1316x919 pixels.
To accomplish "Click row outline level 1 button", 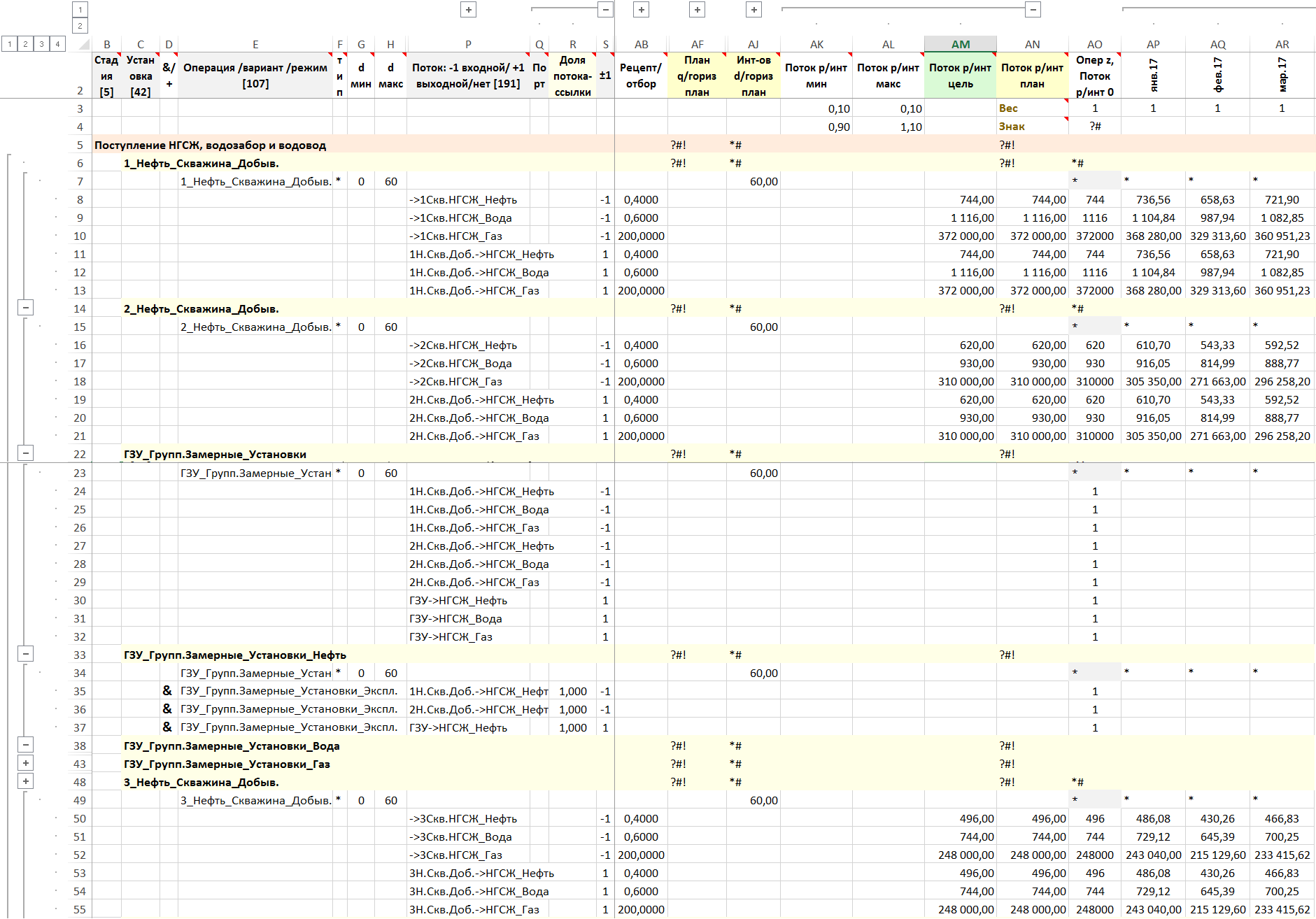I will [10, 44].
